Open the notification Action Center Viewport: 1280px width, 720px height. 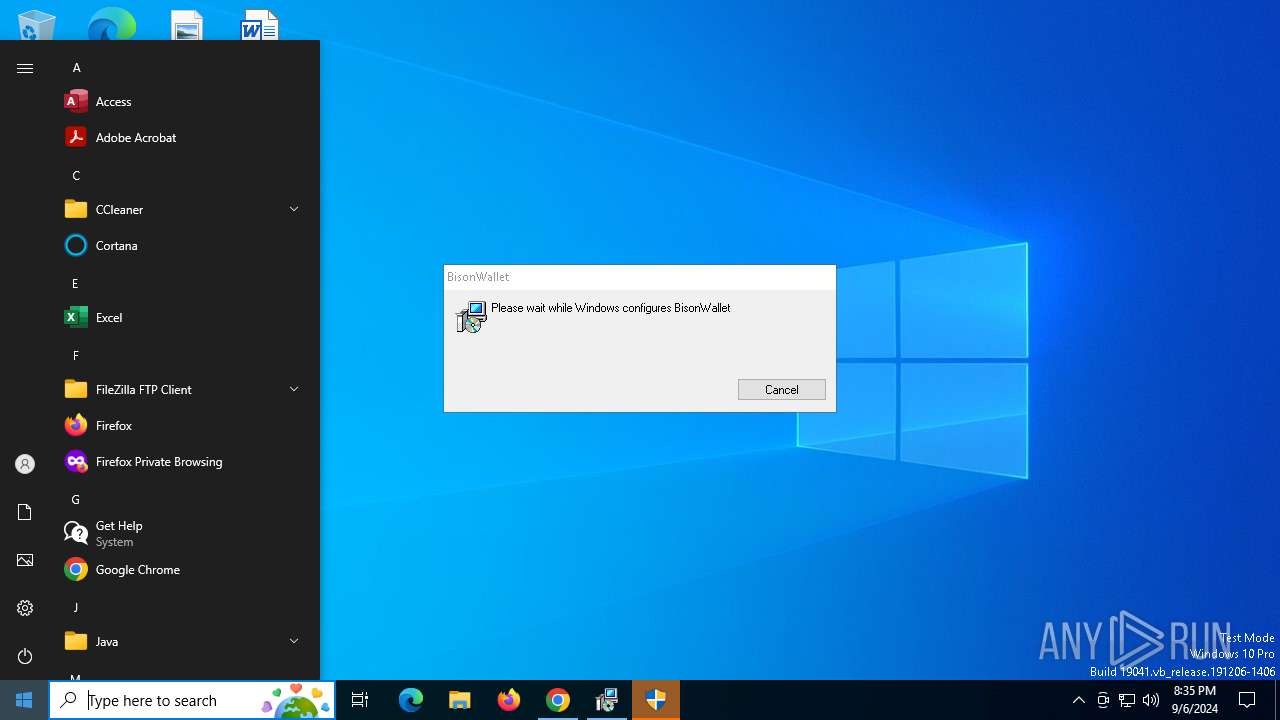[x=1247, y=700]
